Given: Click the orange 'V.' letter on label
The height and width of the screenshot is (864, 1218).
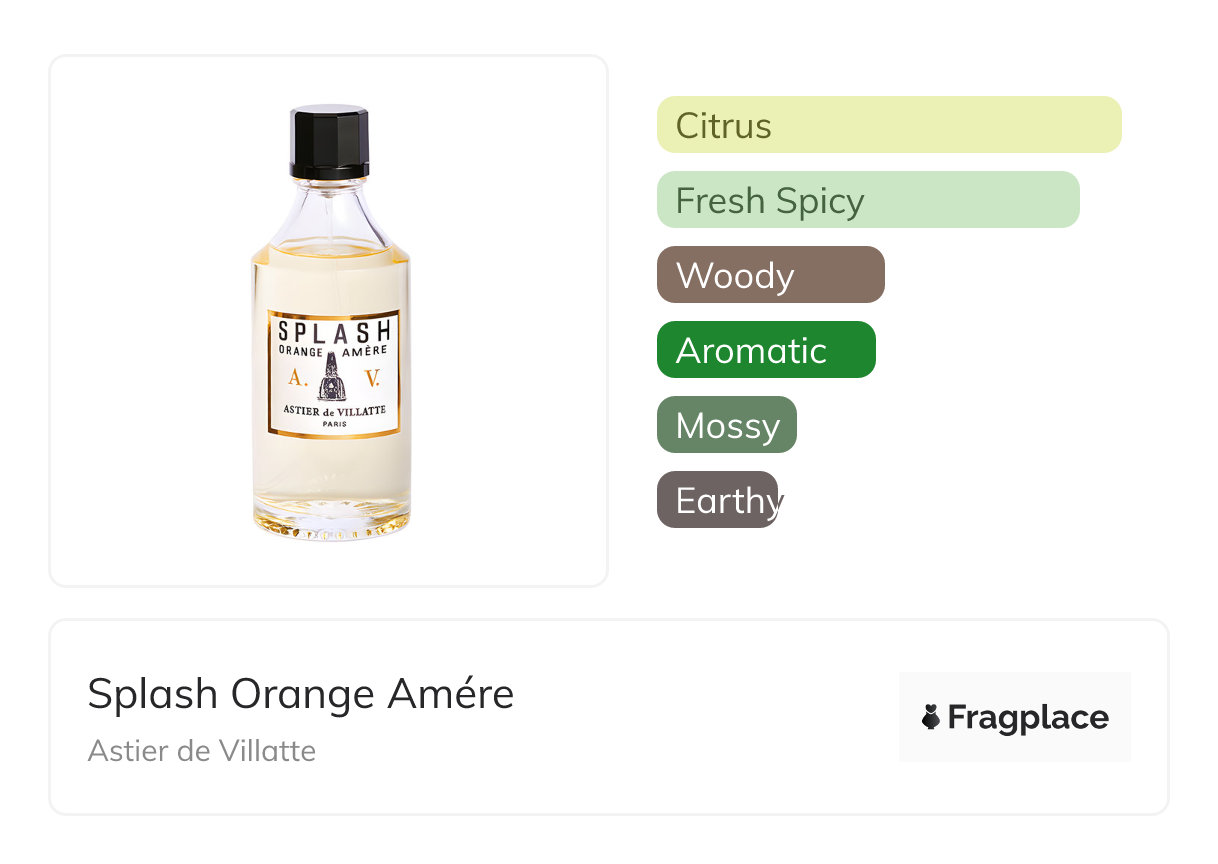Looking at the screenshot, I should [372, 377].
